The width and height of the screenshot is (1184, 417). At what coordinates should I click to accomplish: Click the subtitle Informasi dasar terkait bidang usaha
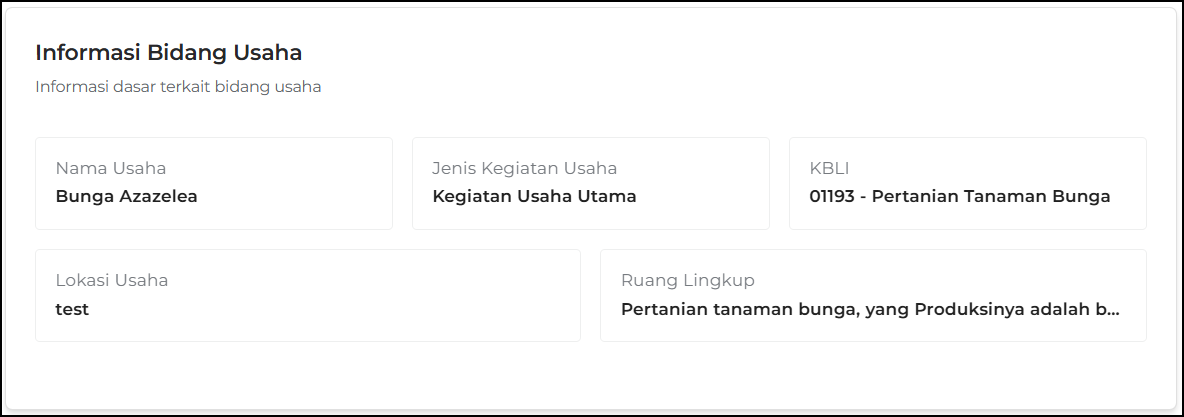click(x=178, y=87)
